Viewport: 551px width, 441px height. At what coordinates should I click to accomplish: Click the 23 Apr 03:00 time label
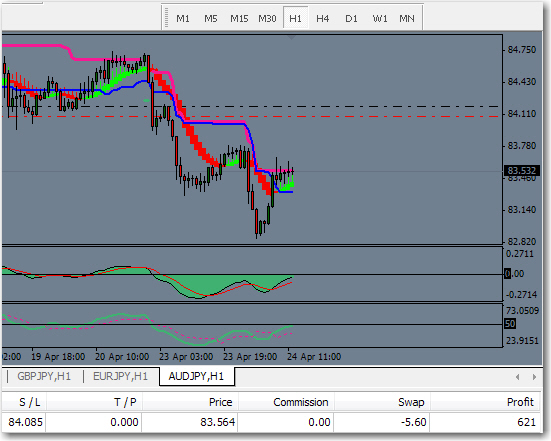pyautogui.click(x=186, y=357)
